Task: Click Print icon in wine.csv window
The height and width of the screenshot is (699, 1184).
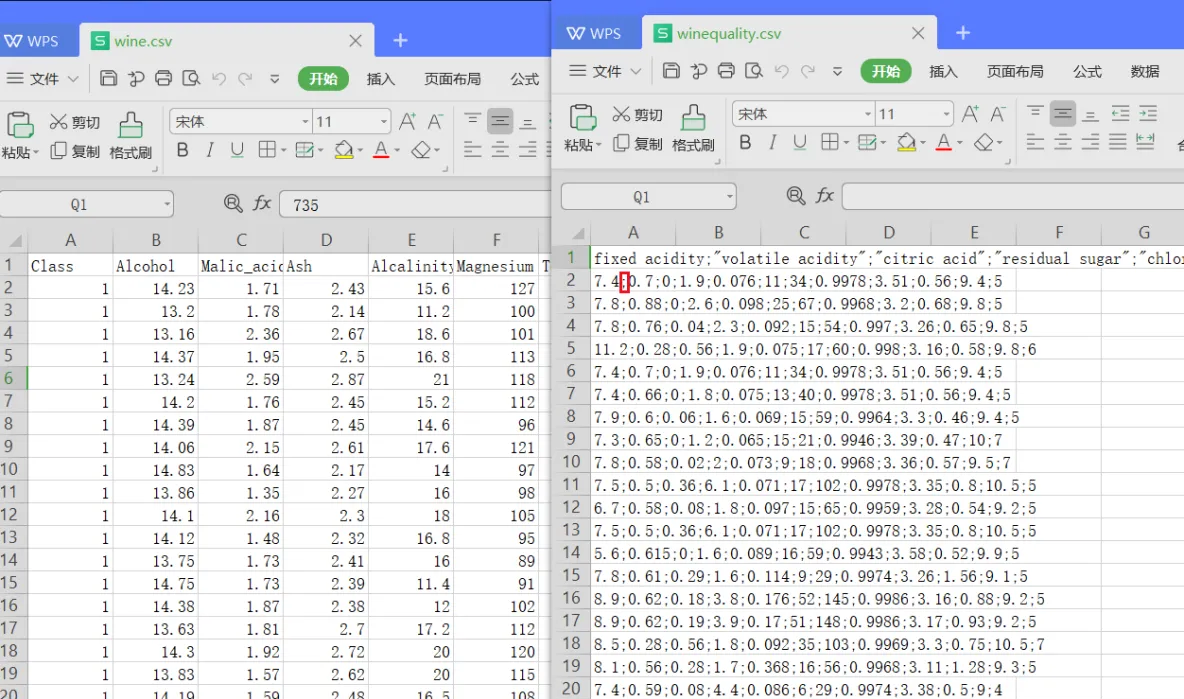Action: point(163,79)
